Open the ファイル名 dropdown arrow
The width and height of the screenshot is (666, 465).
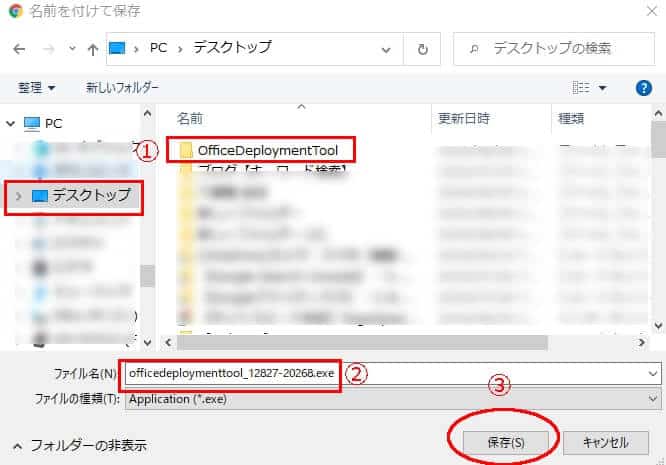[652, 374]
